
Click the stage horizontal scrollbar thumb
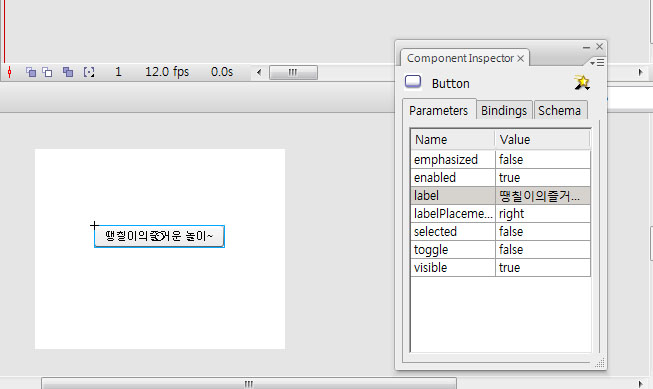pos(249,384)
